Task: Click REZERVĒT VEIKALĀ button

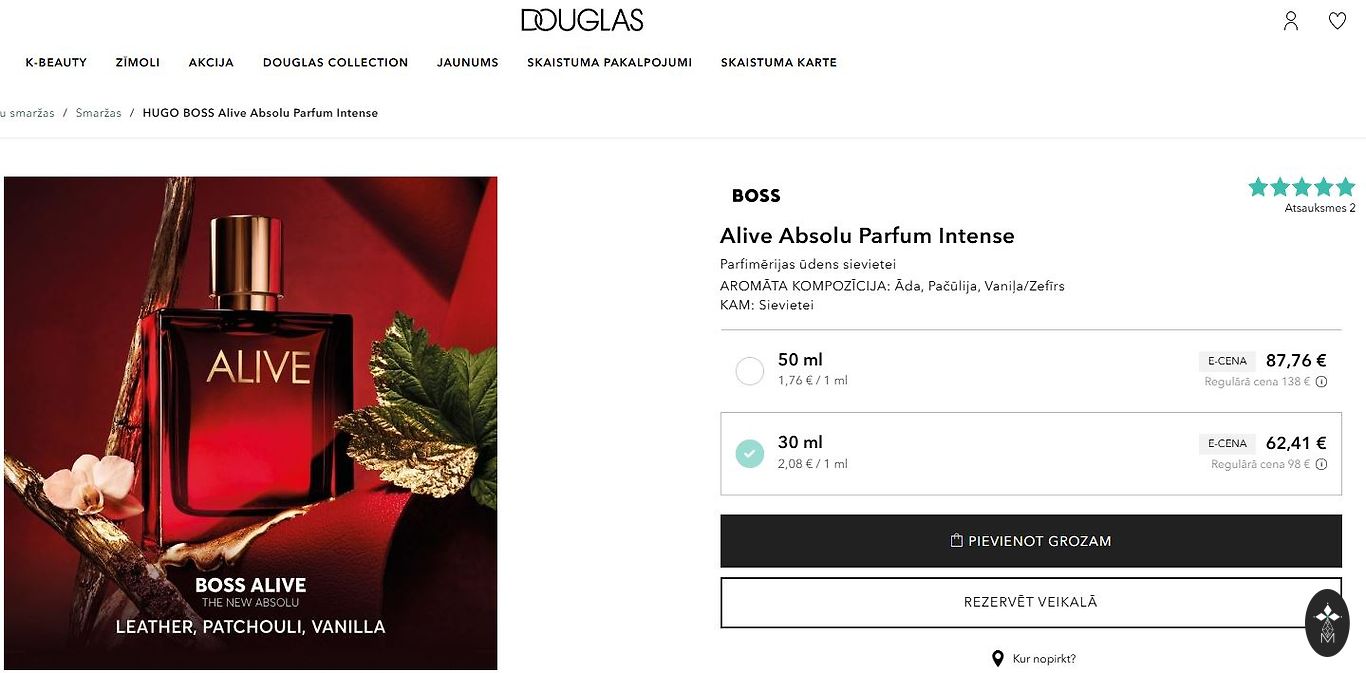Action: 1030,602
